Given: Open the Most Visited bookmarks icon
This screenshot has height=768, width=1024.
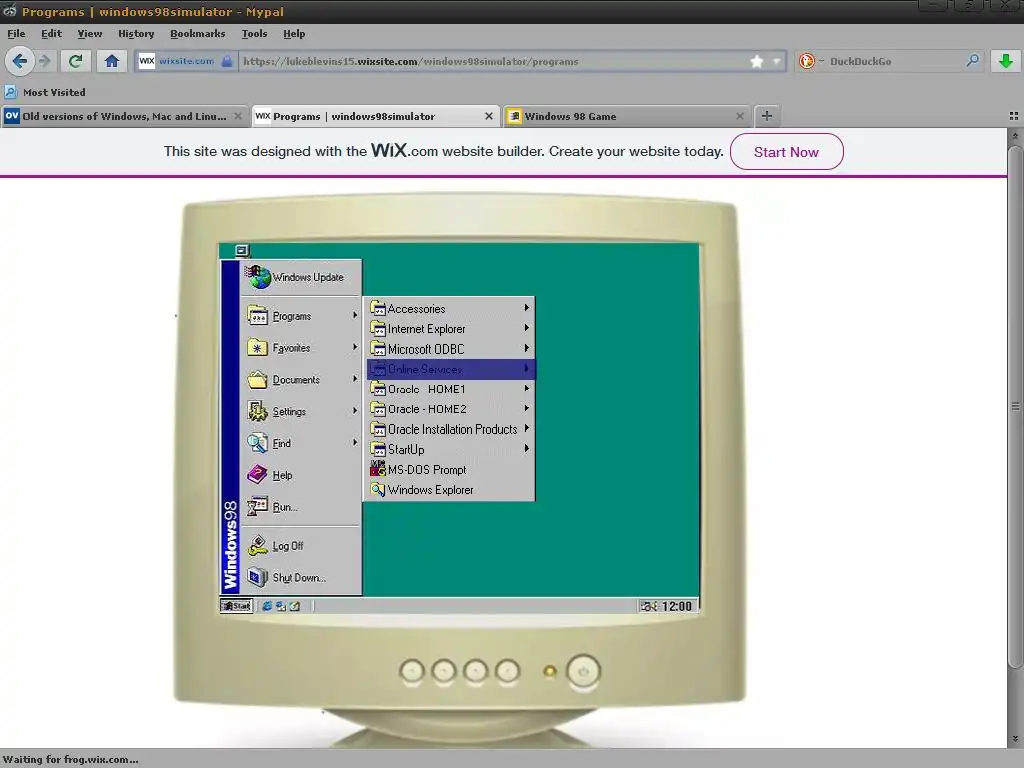Looking at the screenshot, I should (10, 91).
